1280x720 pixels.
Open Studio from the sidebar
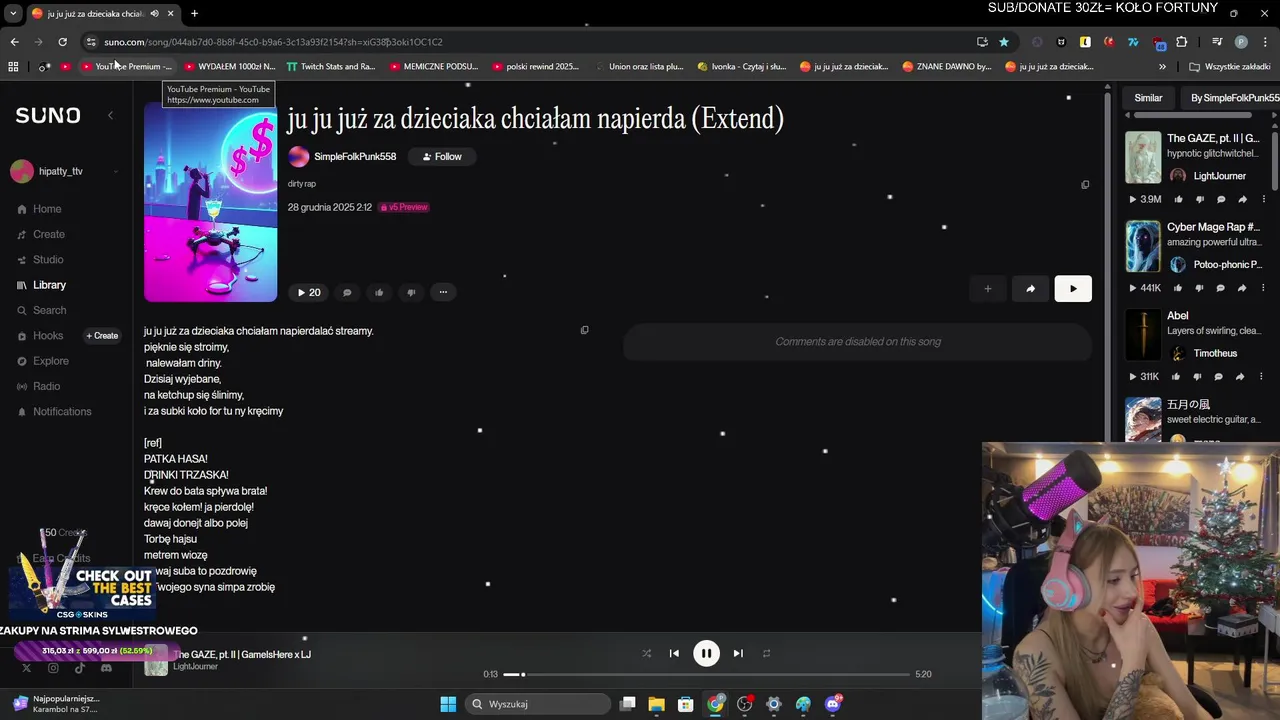[x=40, y=260]
